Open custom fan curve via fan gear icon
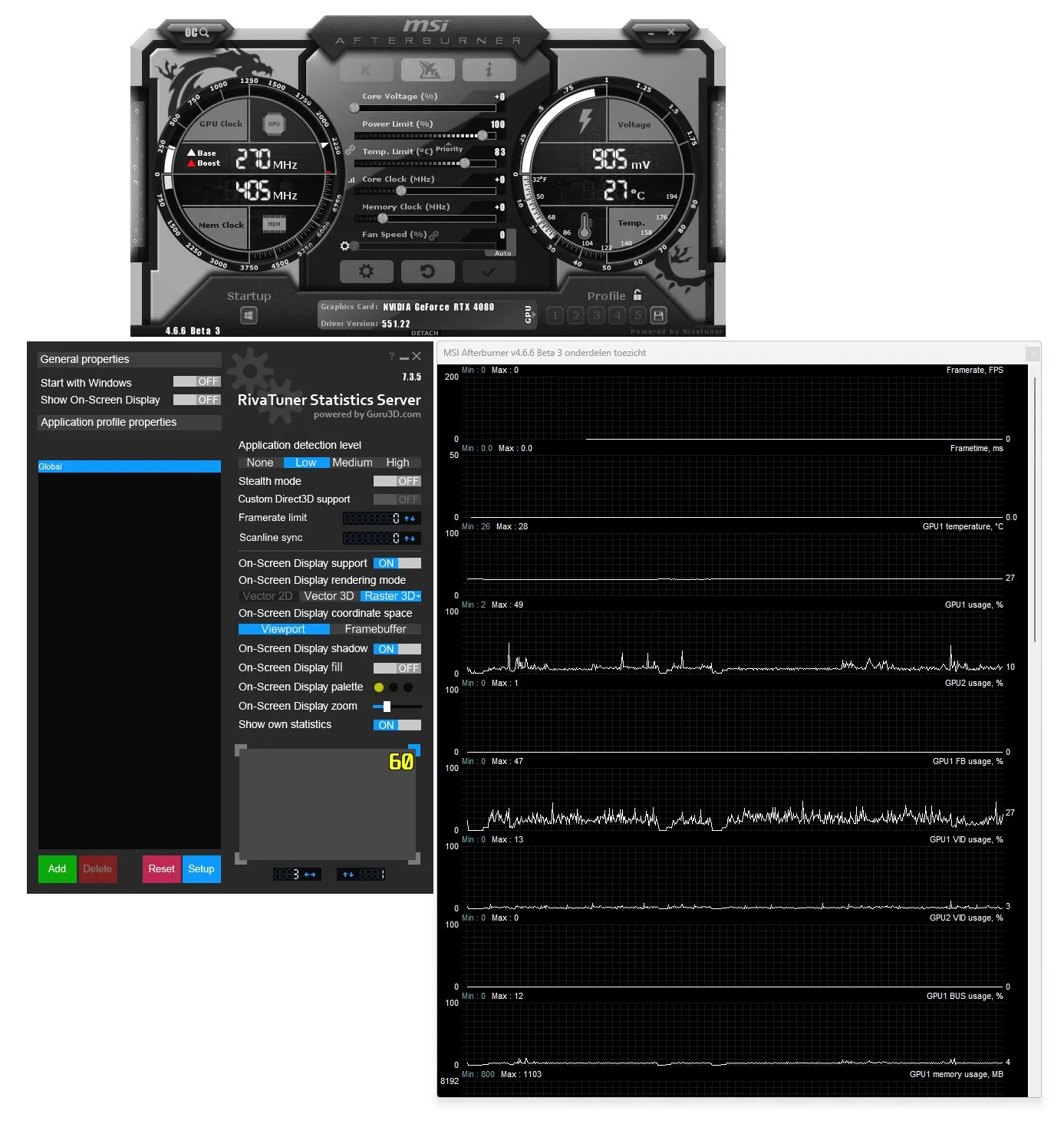This screenshot has height=1127, width=1064. 345,244
